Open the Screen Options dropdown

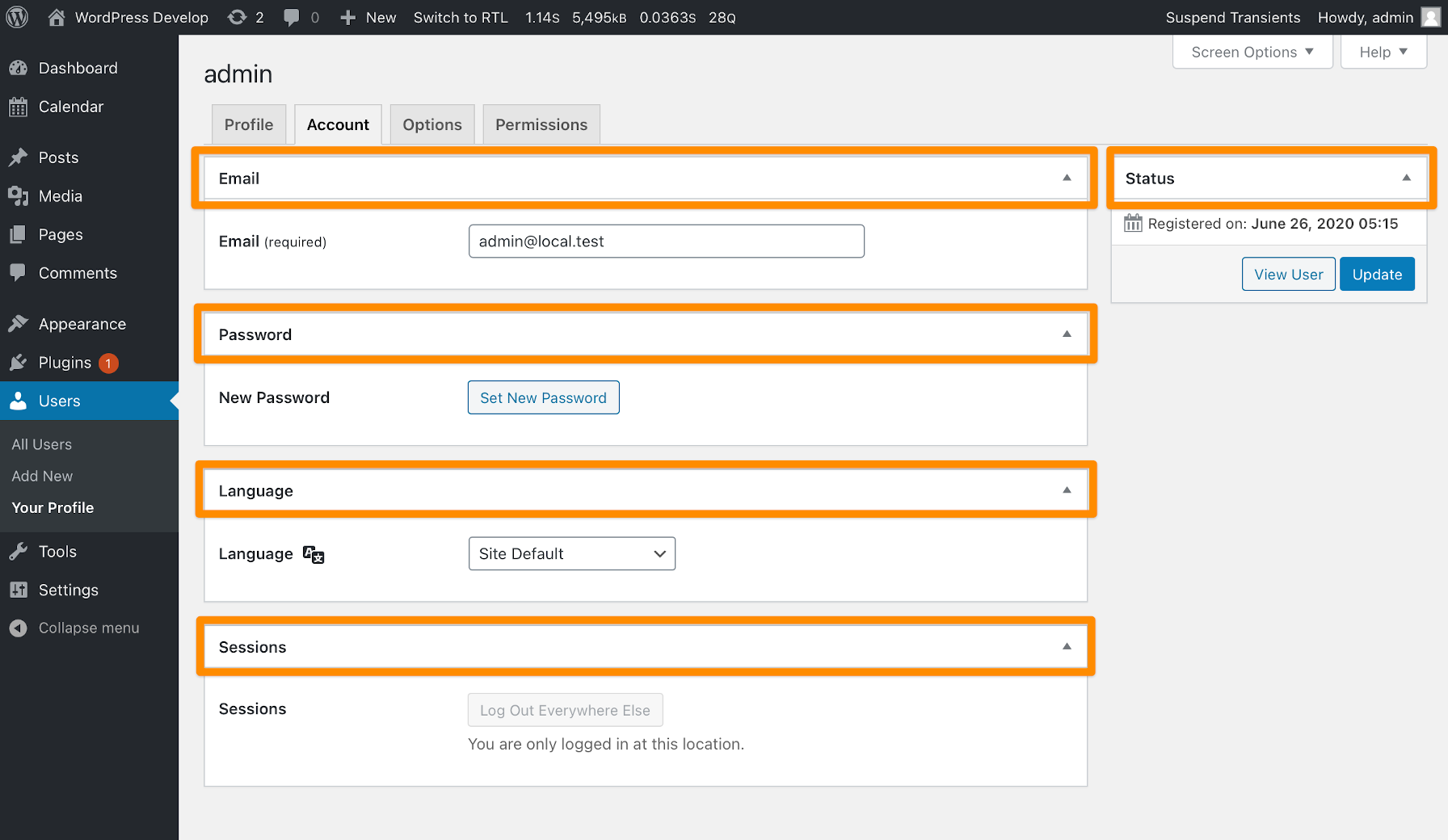click(x=1252, y=52)
